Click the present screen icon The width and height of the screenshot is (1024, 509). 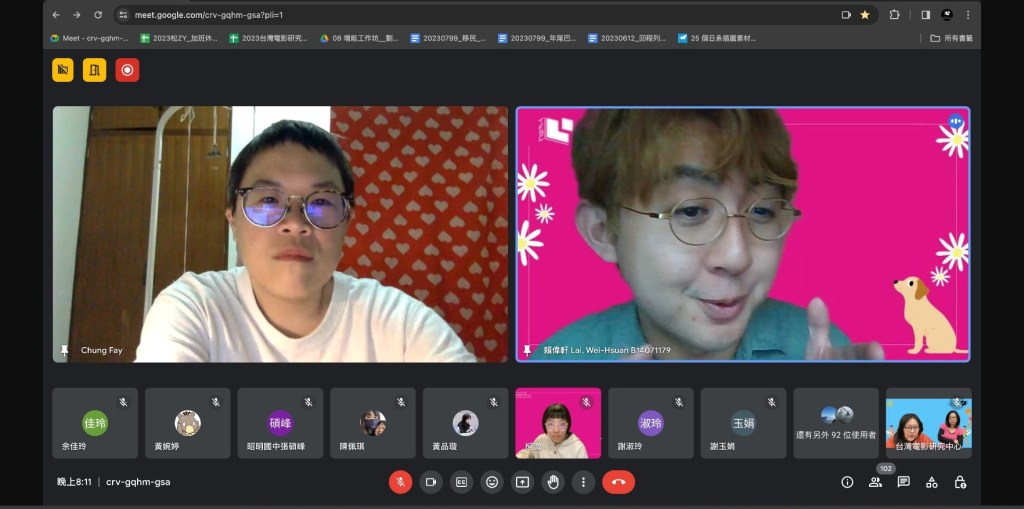click(522, 482)
